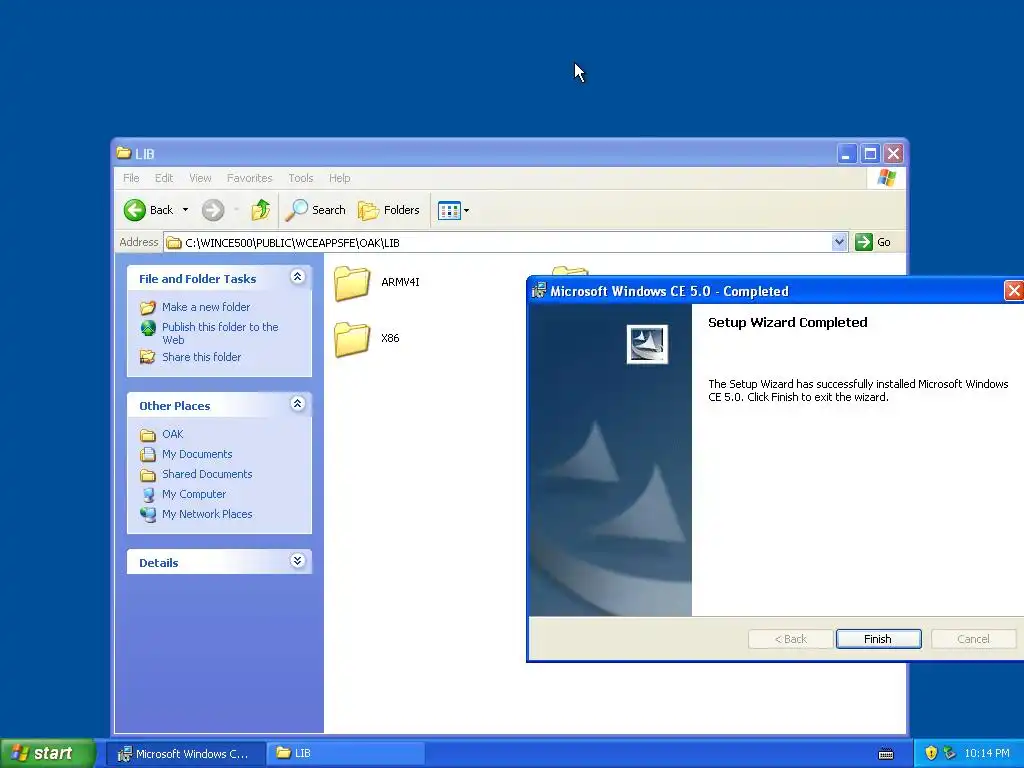Switch to Microsoft Windows CE taskbar button
The height and width of the screenshot is (768, 1024).
click(x=186, y=754)
